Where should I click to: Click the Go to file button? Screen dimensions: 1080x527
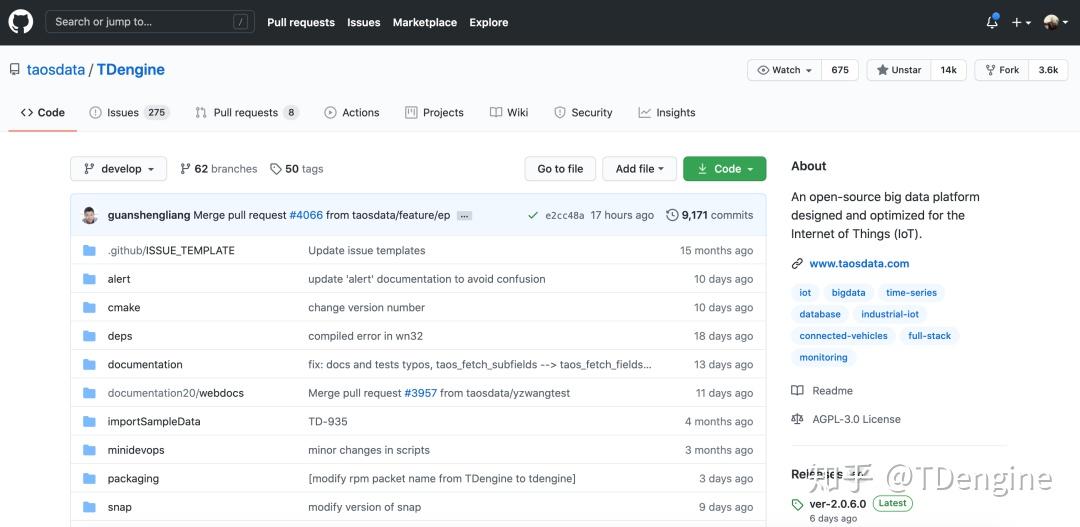560,169
